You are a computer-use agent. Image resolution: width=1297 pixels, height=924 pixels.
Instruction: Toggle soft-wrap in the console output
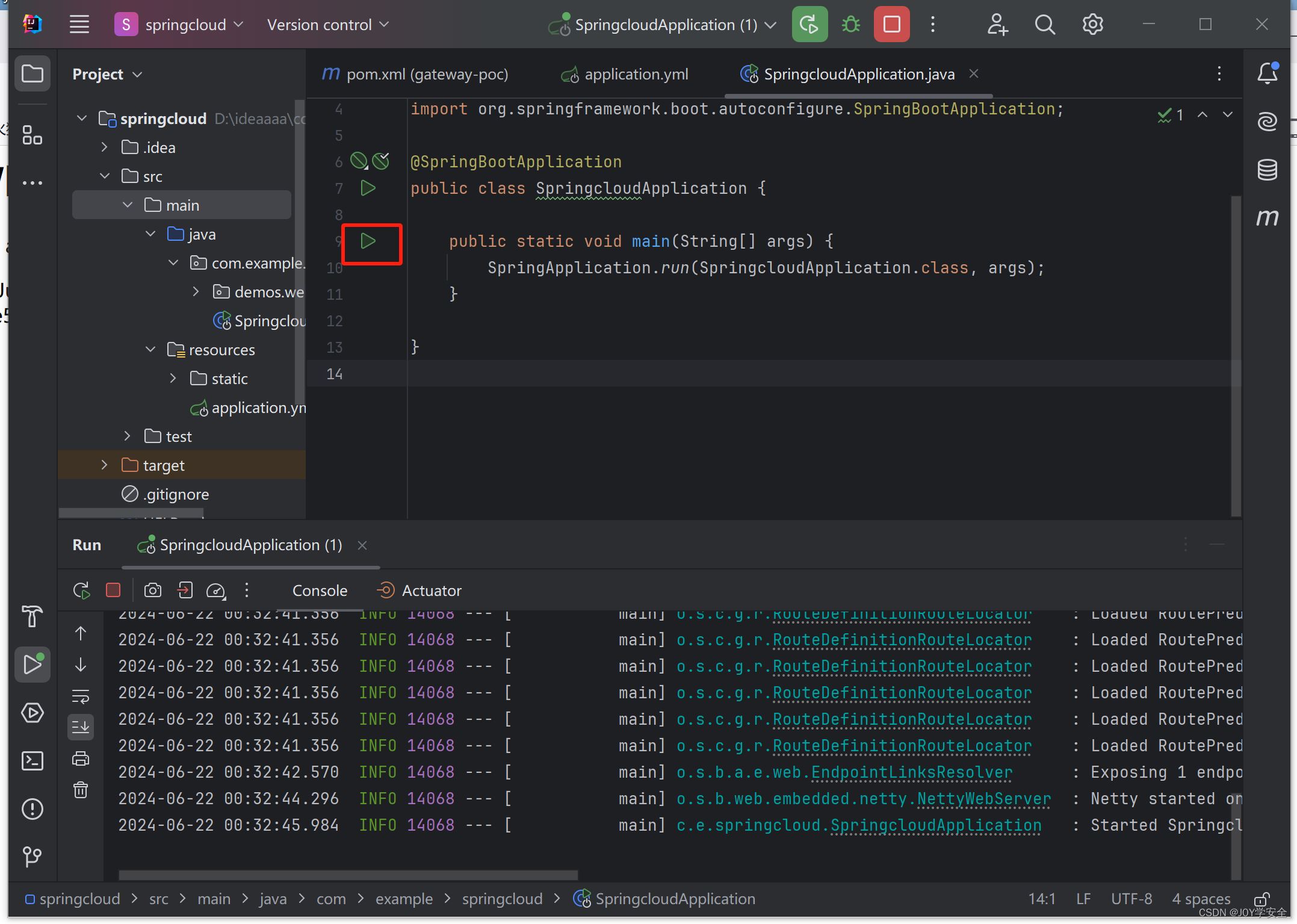tap(81, 696)
